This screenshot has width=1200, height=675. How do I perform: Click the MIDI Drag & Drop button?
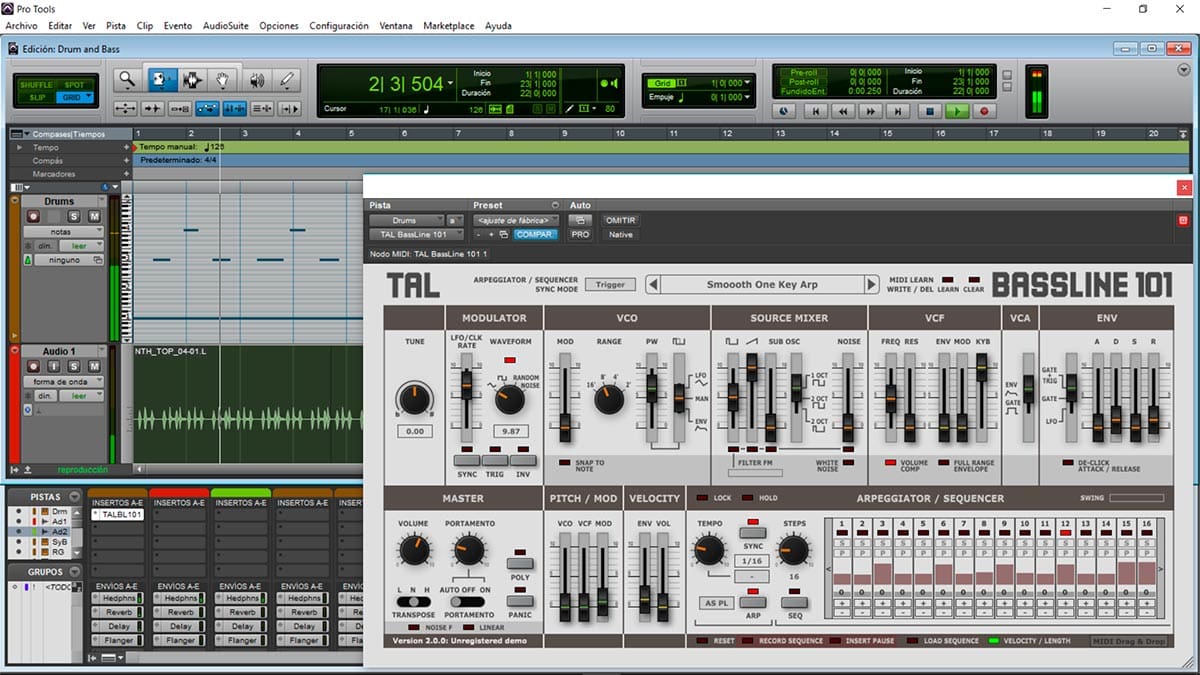click(x=1130, y=641)
